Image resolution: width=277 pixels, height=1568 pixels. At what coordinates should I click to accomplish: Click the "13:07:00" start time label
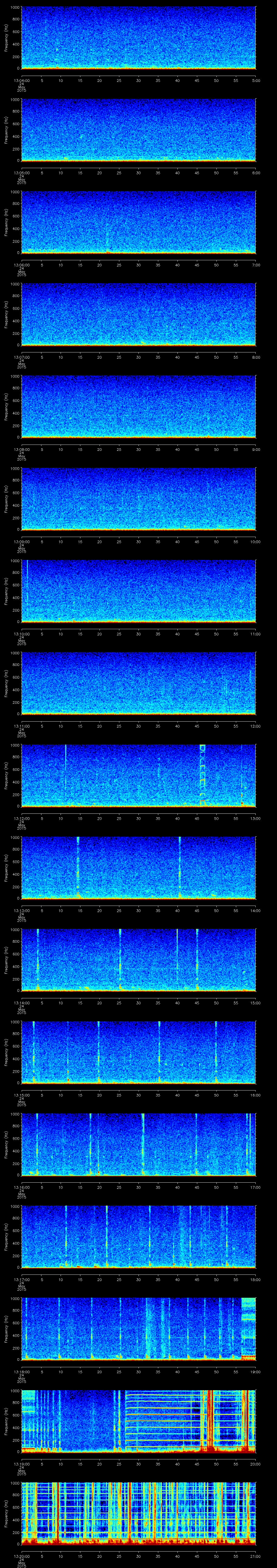[21, 357]
